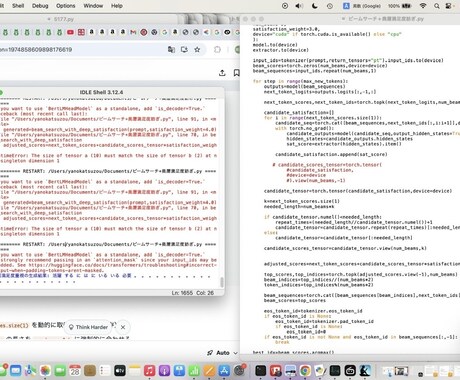
Task: Open the Options menu
Action: point(66,6)
